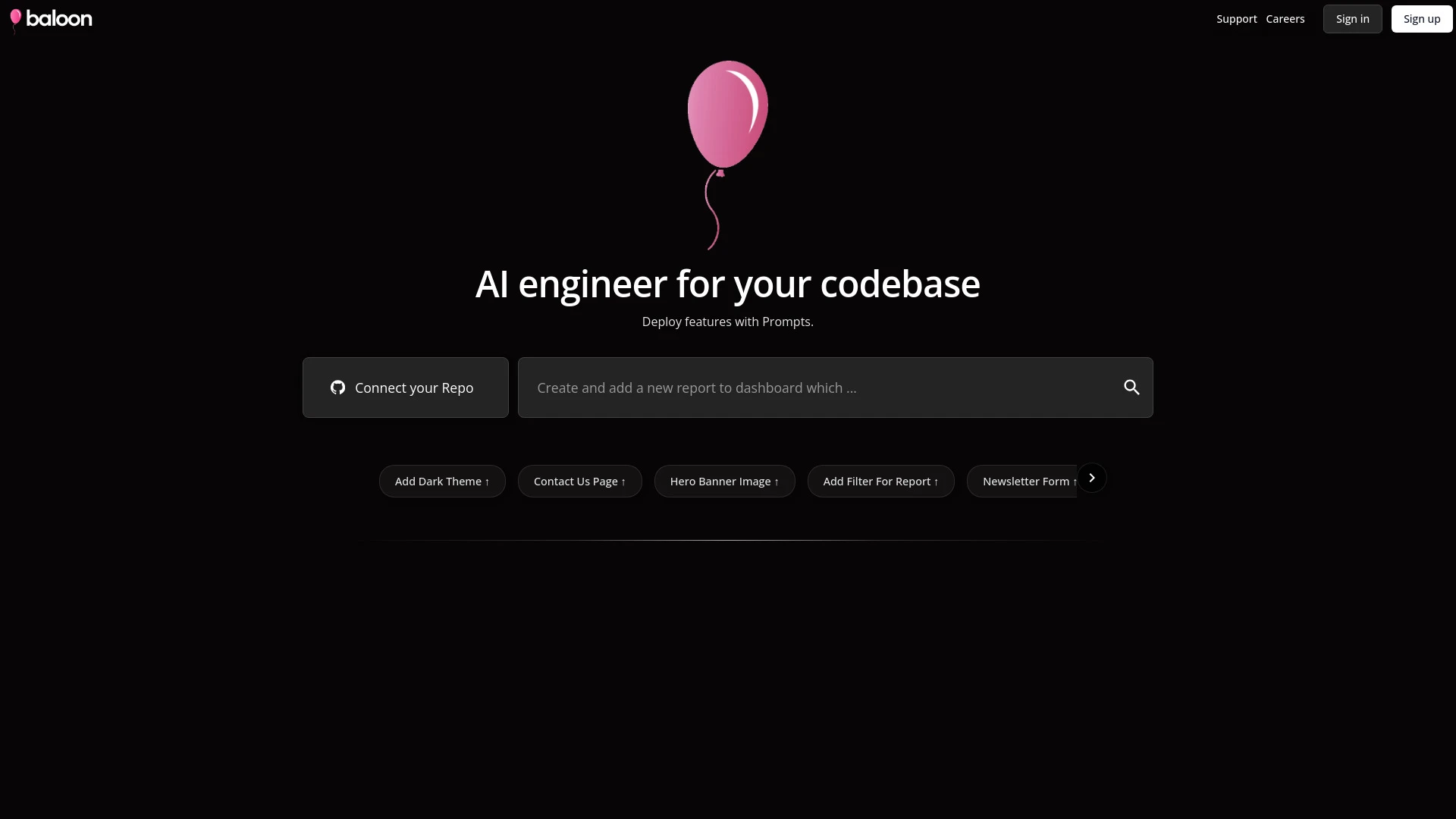Viewport: 1456px width, 819px height.
Task: Select the Hero Banner Image prompt chip
Action: 724,481
